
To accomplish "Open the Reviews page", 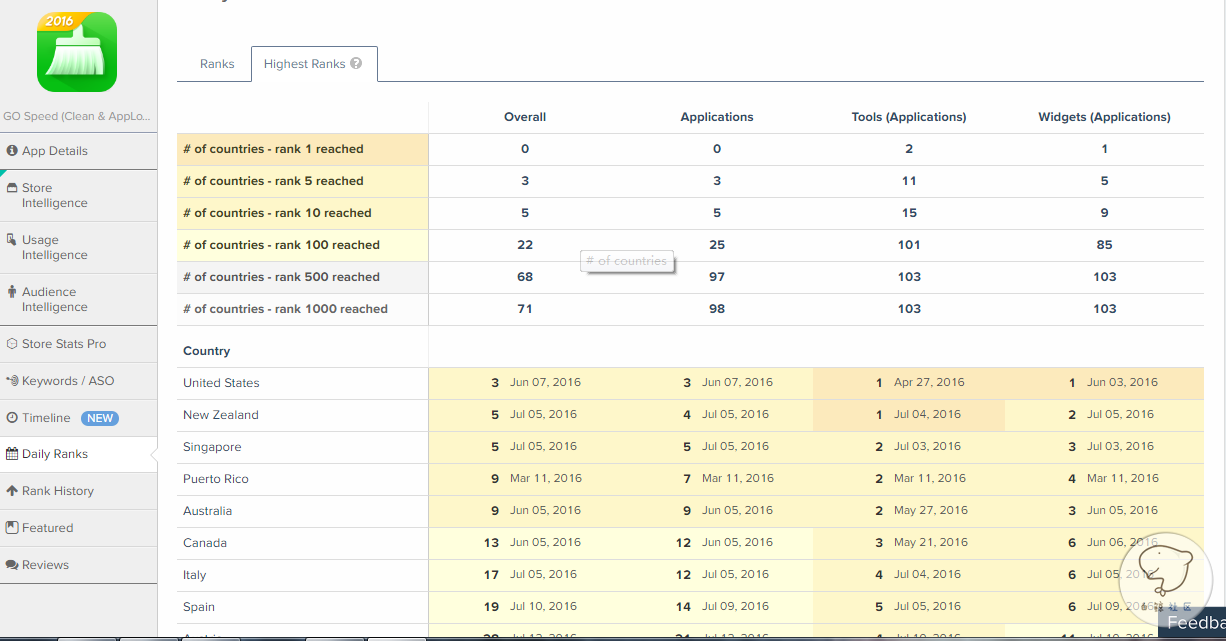I will [45, 565].
